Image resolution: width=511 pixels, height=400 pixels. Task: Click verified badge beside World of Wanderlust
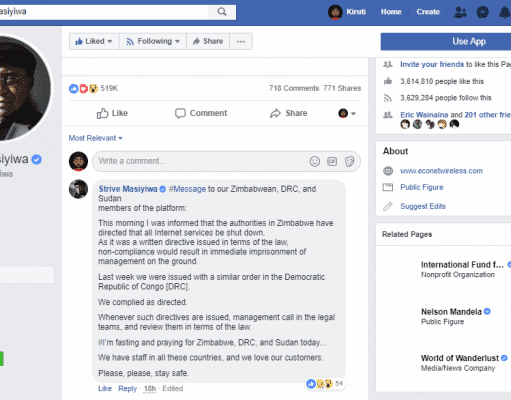click(504, 358)
